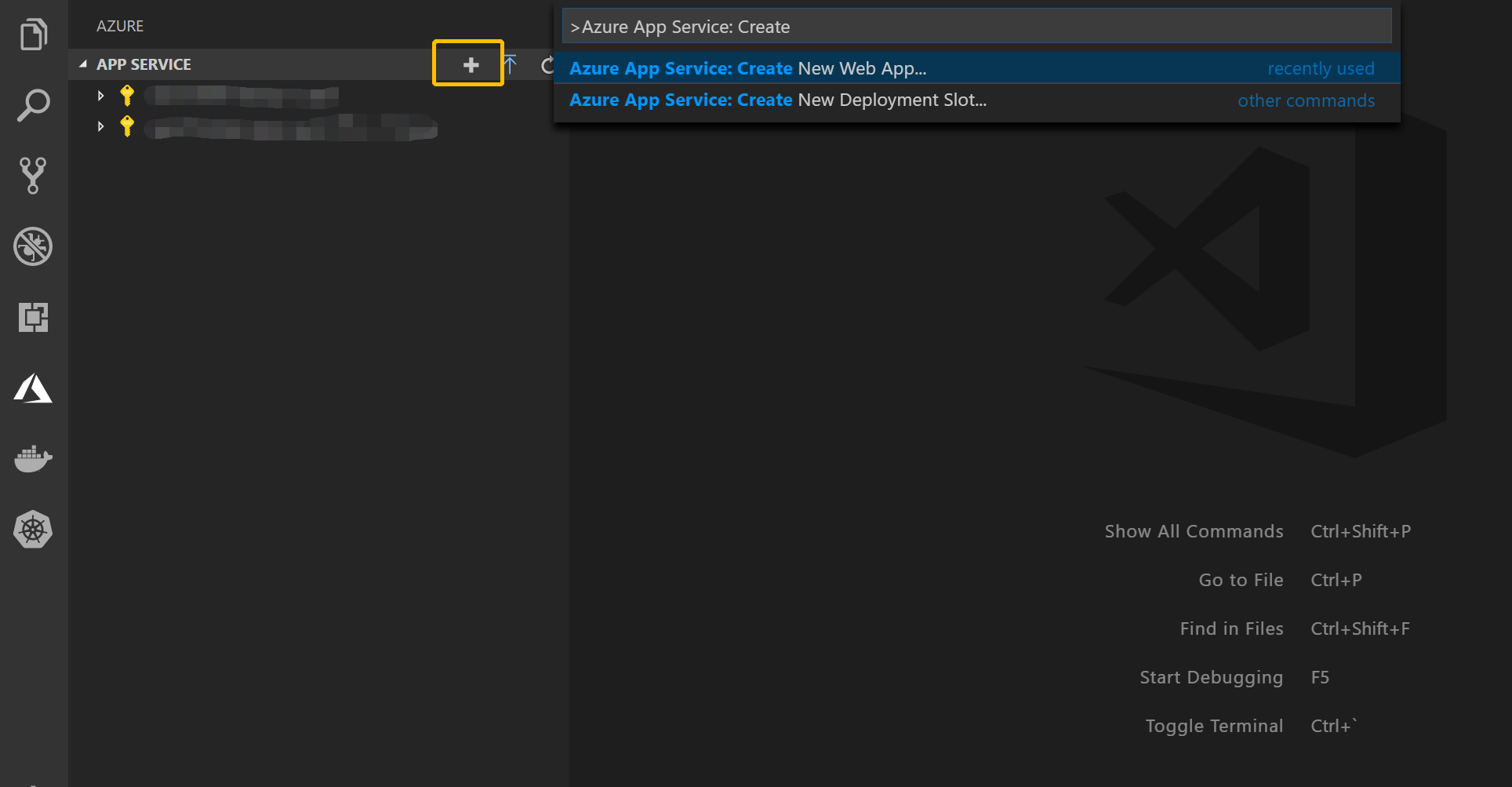Open the Explorer in the activity bar

pos(32,34)
